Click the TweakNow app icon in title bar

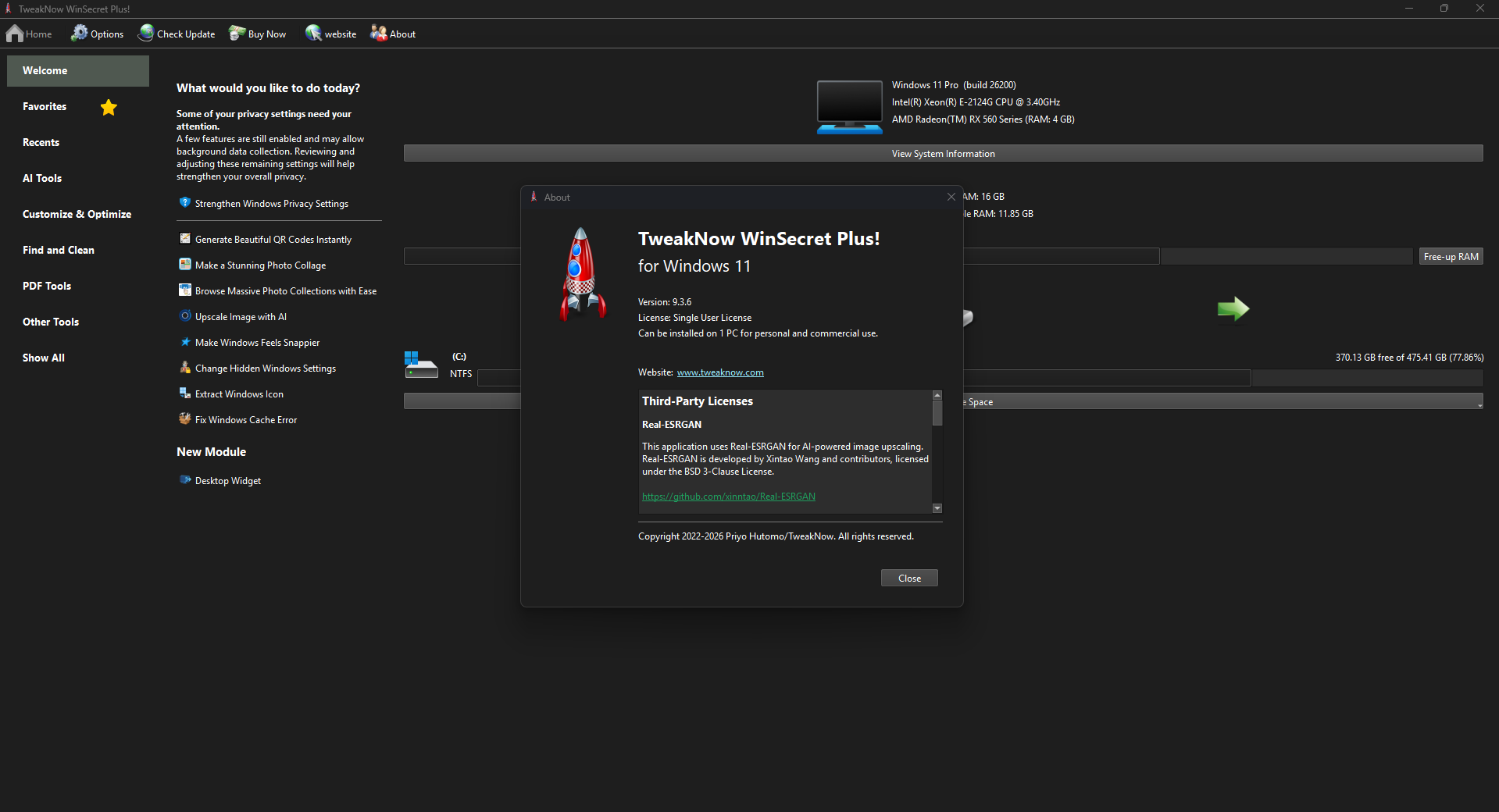coord(9,9)
